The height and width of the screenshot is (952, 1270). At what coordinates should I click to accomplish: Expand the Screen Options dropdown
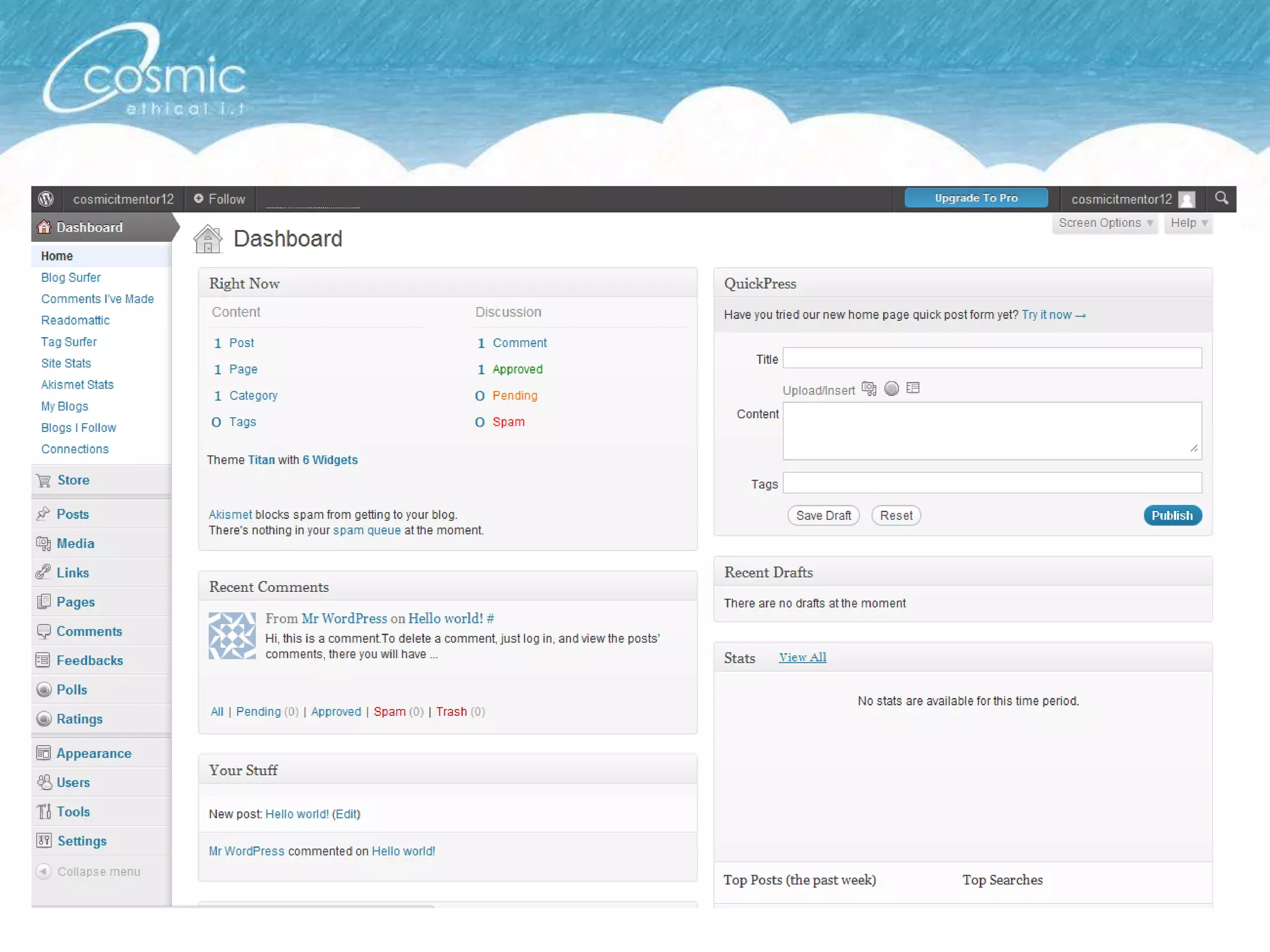tap(1105, 223)
